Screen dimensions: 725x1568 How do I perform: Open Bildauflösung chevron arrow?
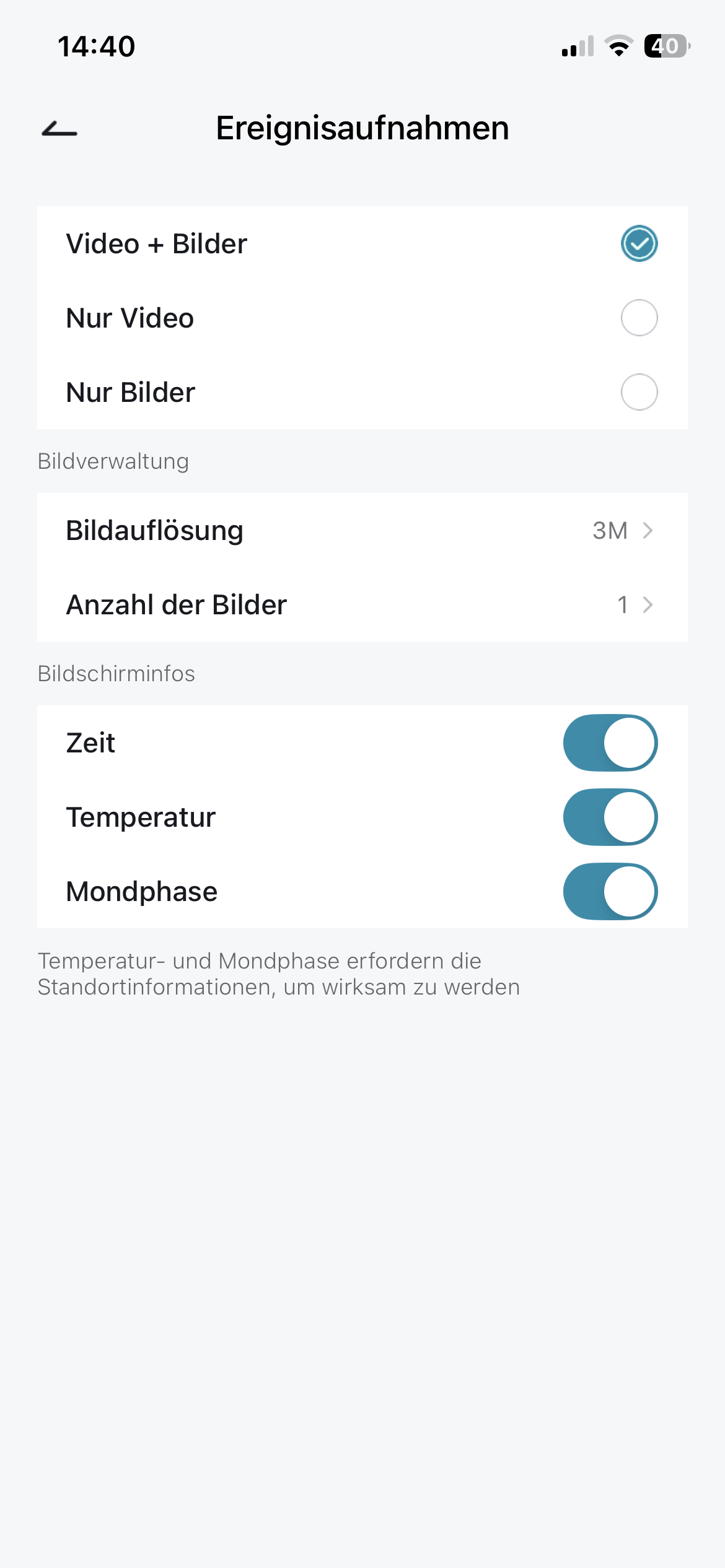click(648, 531)
